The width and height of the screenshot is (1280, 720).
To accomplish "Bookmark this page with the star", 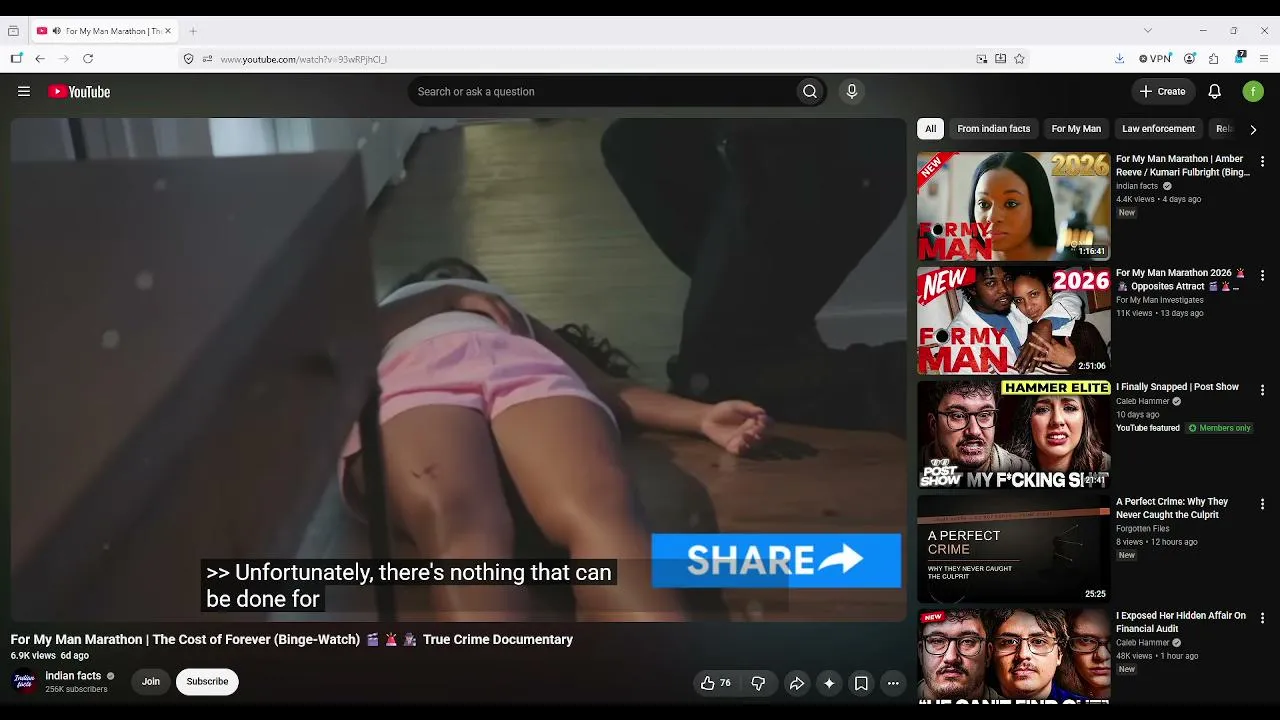I will 1019,59.
